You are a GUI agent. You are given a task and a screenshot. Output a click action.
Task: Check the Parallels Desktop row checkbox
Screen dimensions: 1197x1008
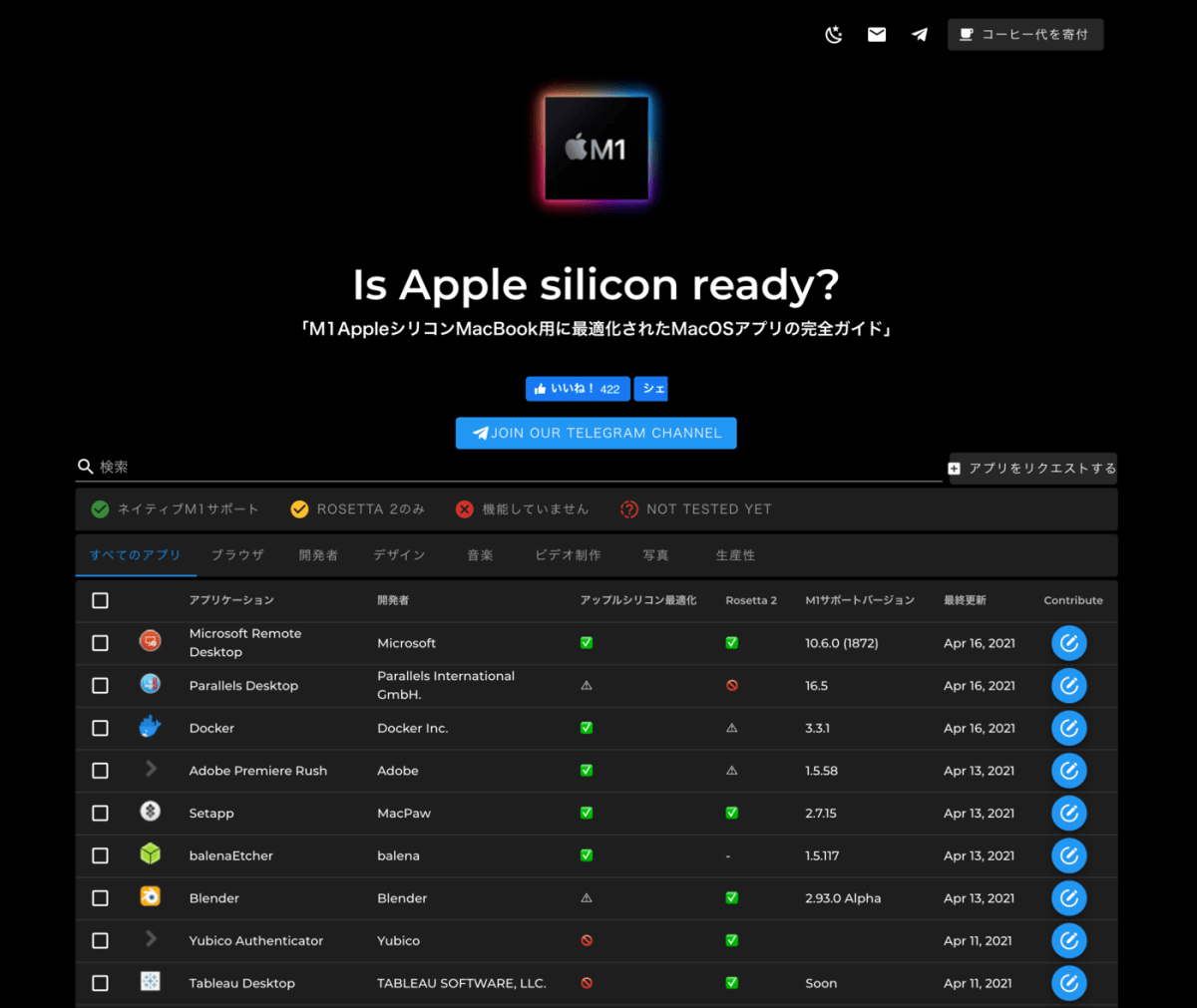pyautogui.click(x=100, y=686)
